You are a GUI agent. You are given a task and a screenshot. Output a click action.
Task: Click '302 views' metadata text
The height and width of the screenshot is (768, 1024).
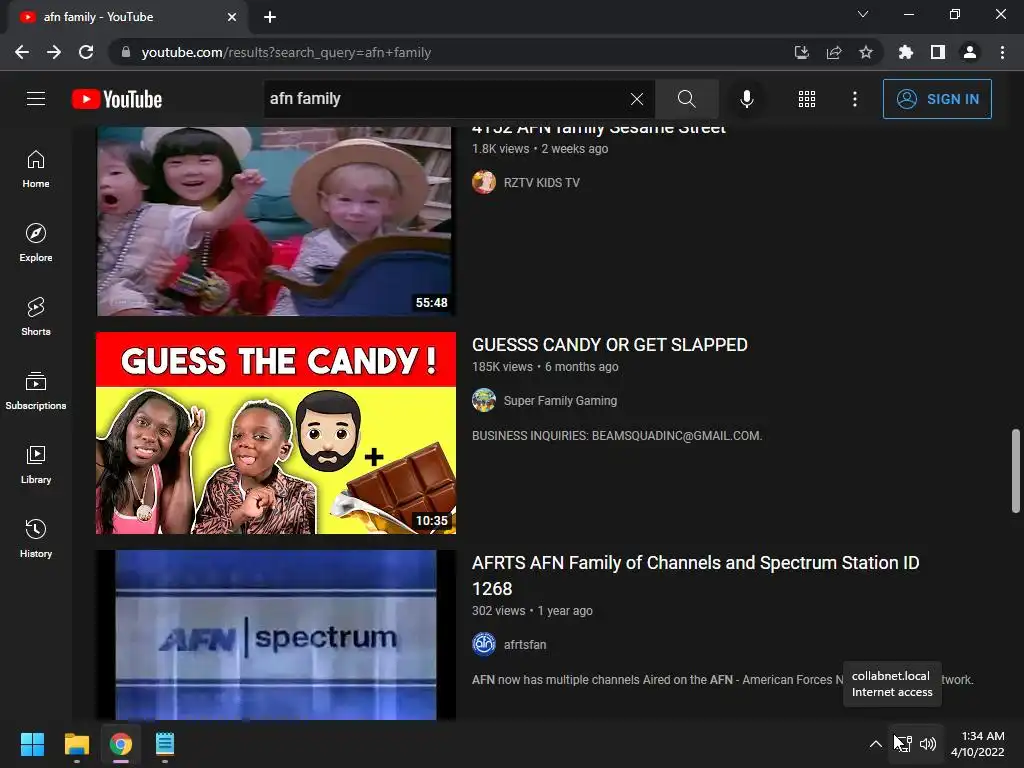498,611
